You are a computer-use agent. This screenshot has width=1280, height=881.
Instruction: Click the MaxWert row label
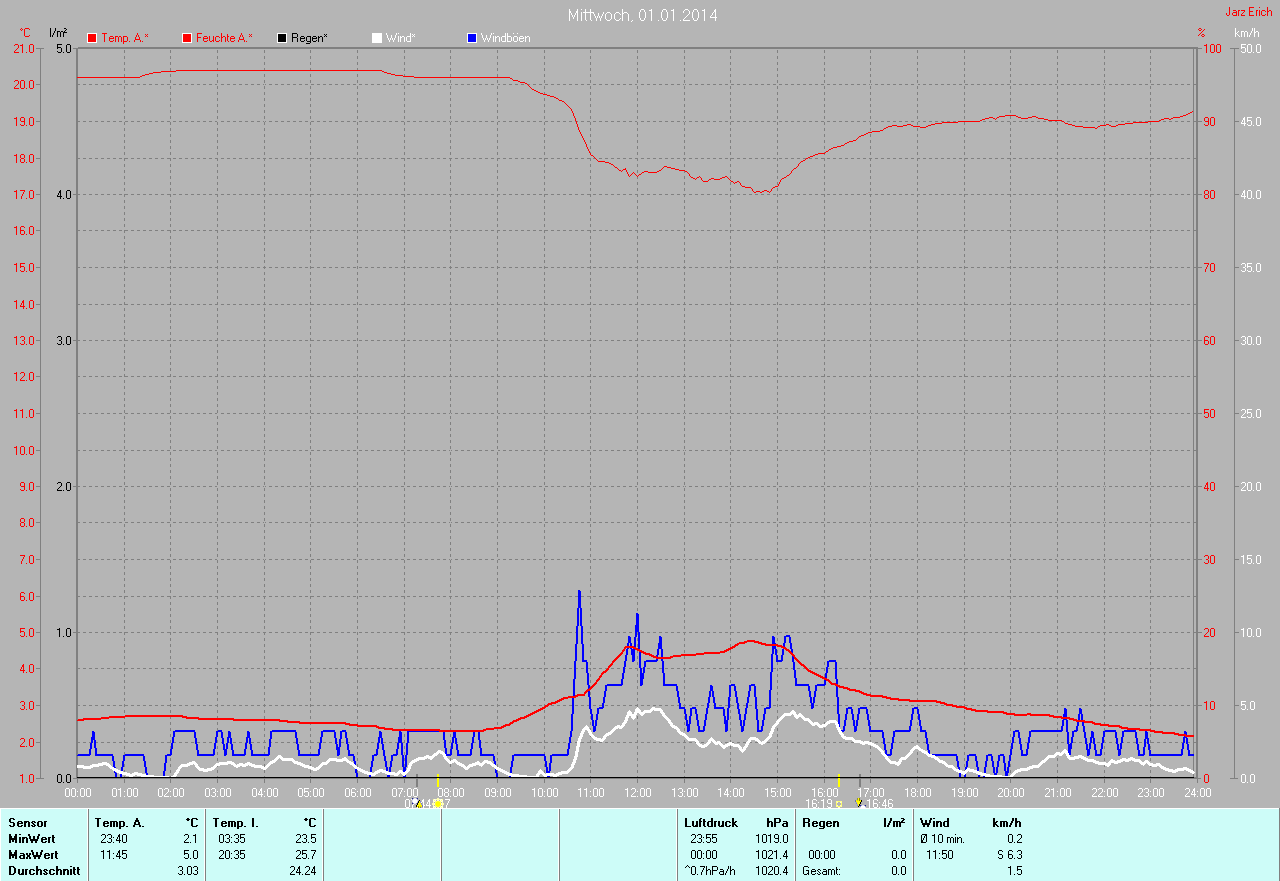[x=33, y=855]
